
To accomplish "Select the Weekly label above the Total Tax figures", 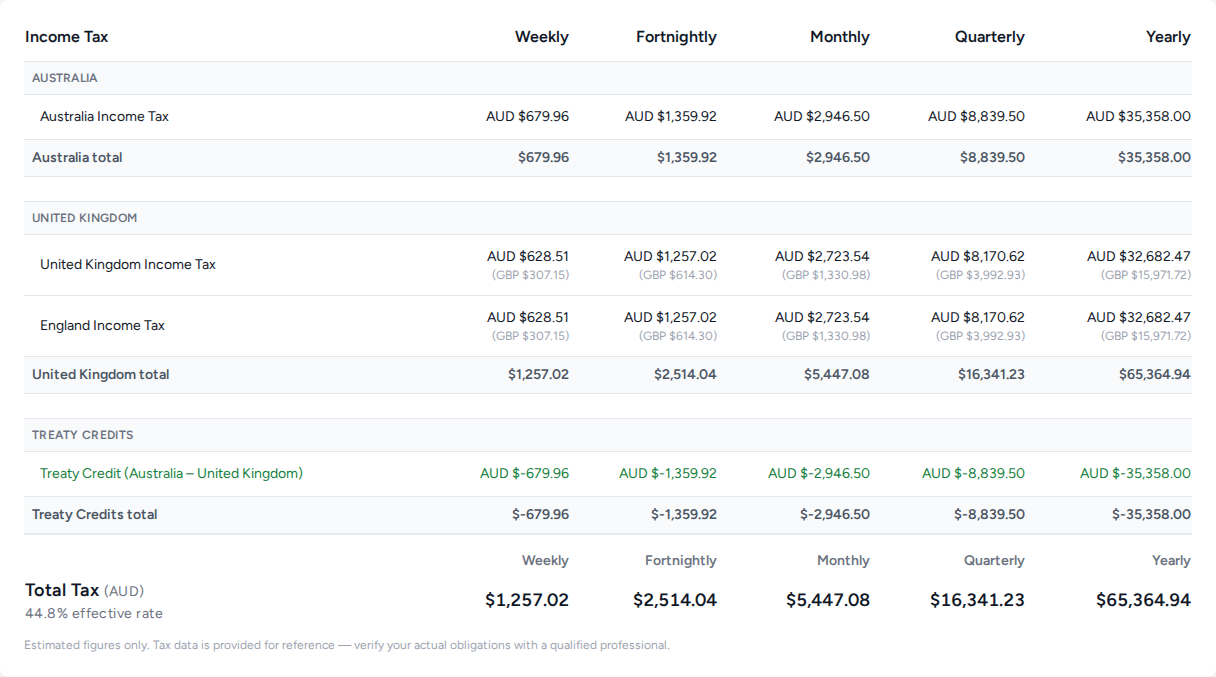I will [545, 561].
